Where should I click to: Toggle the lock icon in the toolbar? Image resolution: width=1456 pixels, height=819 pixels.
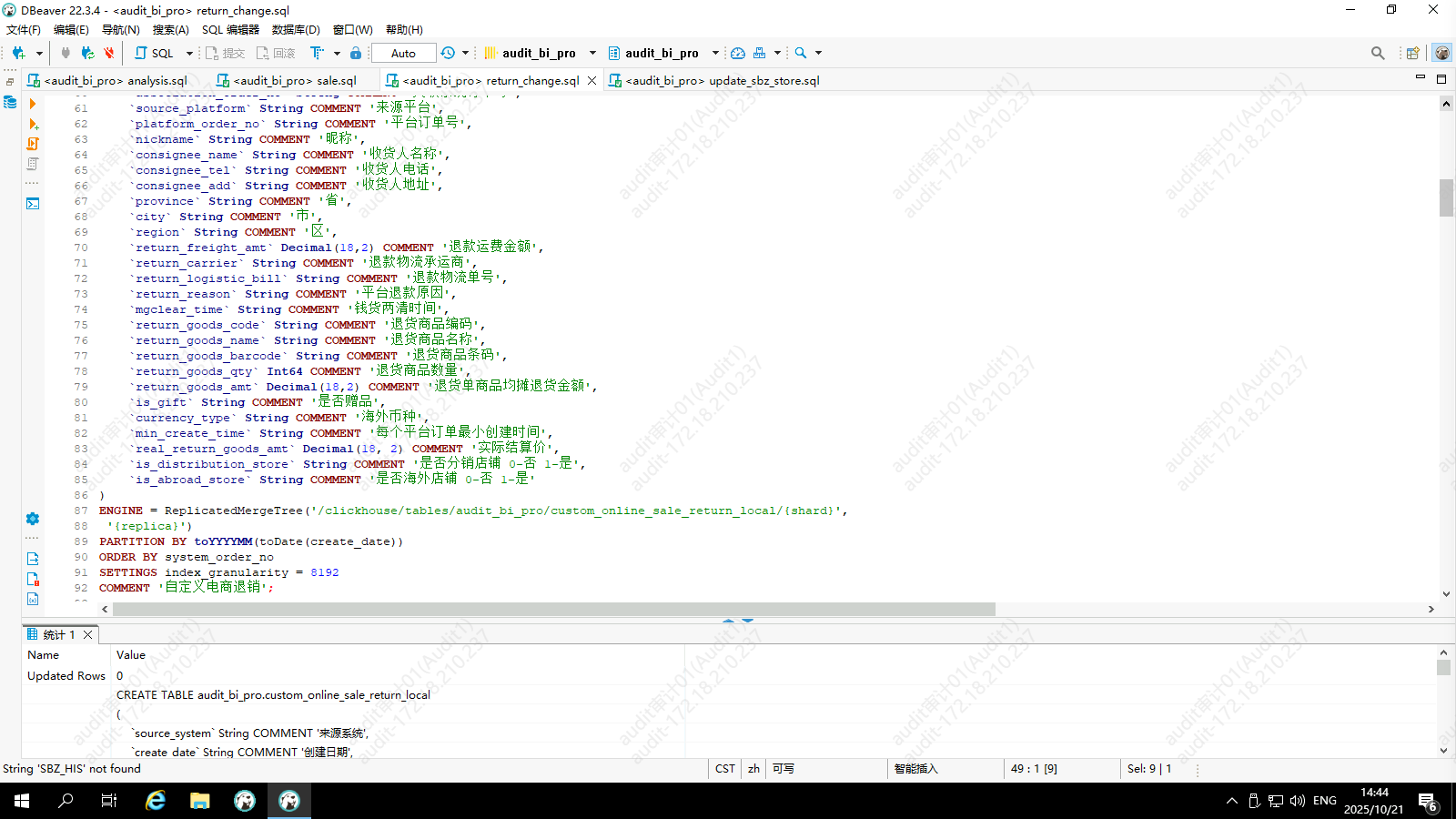pyautogui.click(x=356, y=53)
